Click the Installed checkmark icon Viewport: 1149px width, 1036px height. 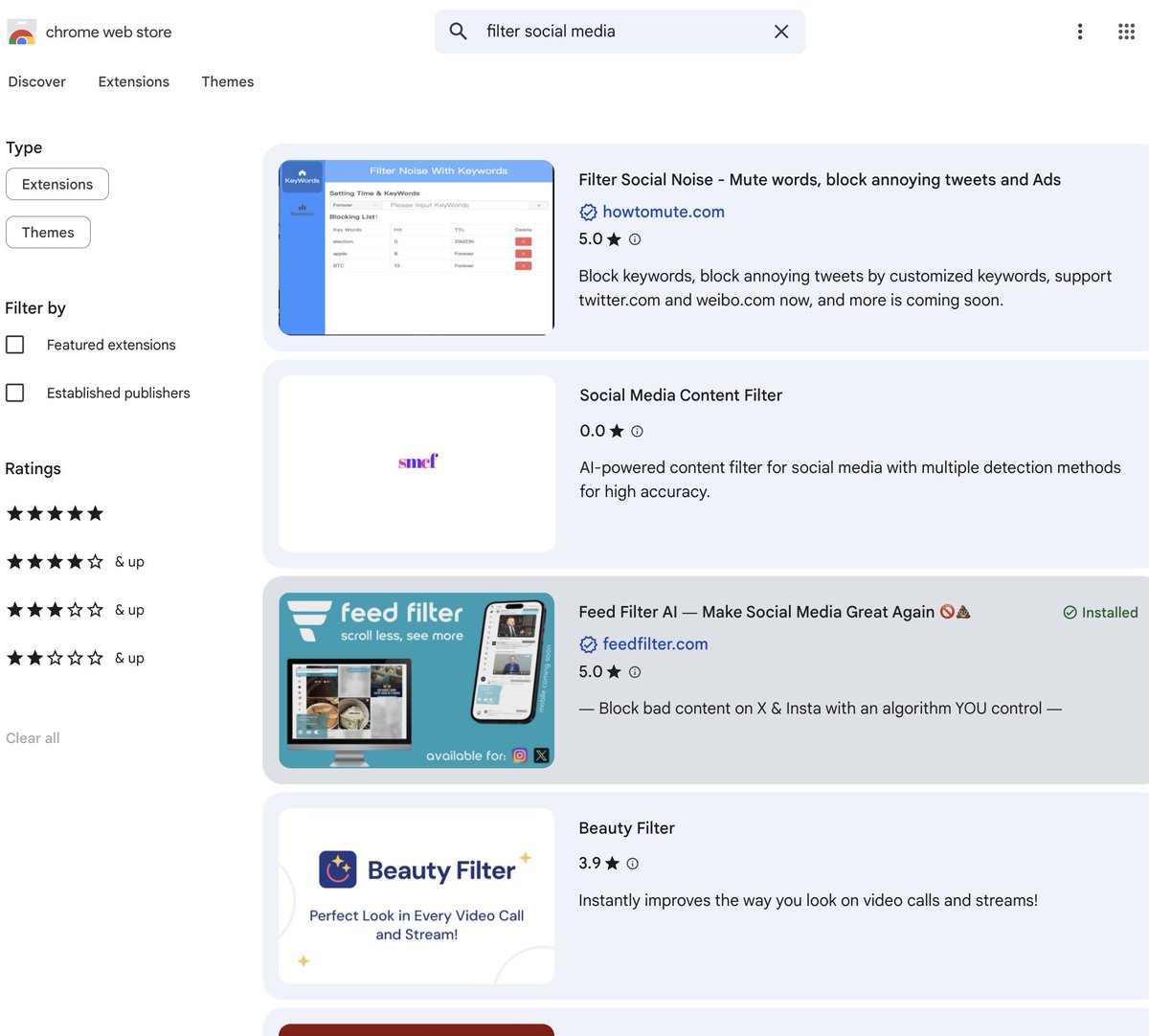point(1070,613)
